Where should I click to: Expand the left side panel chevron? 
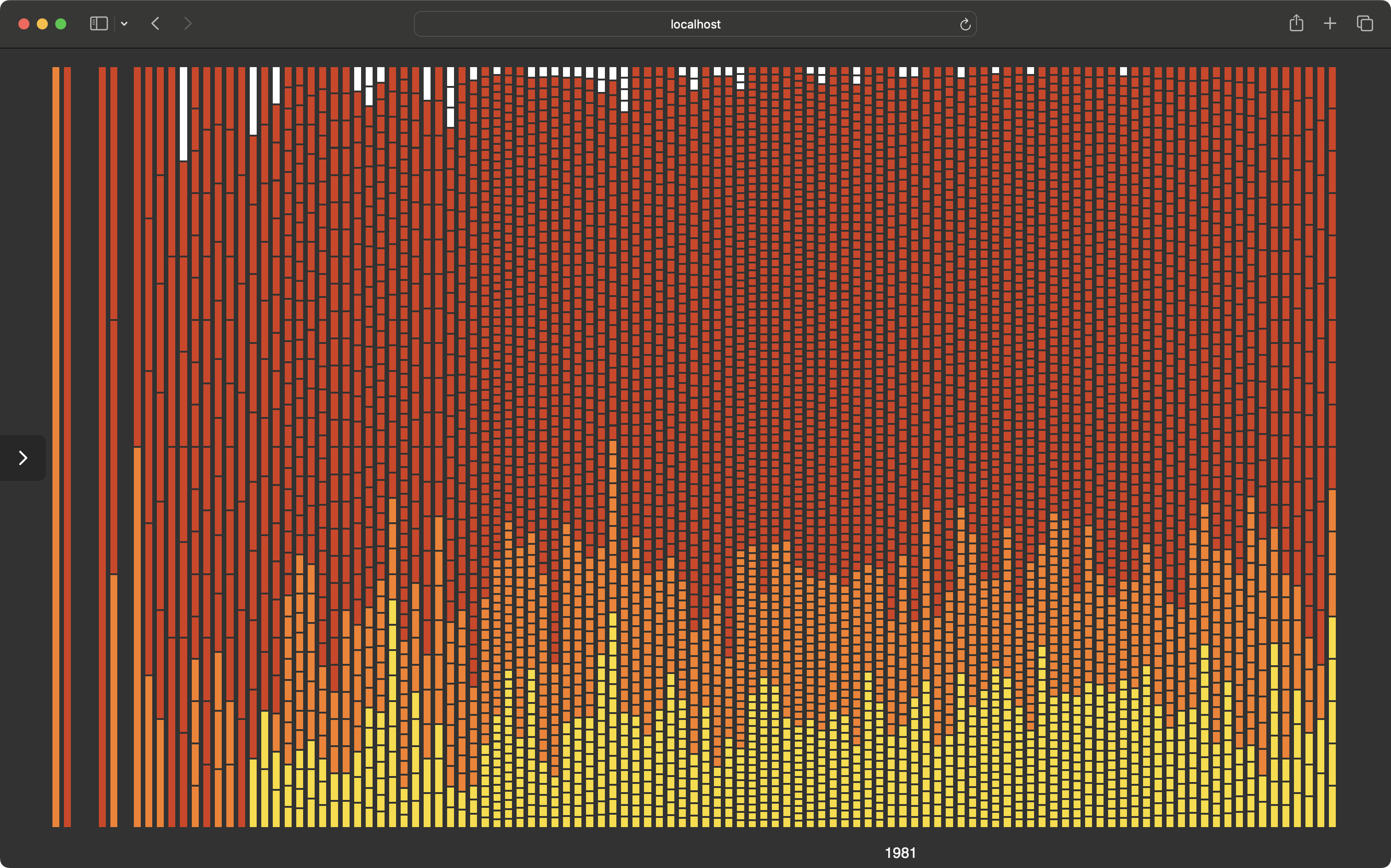(23, 457)
